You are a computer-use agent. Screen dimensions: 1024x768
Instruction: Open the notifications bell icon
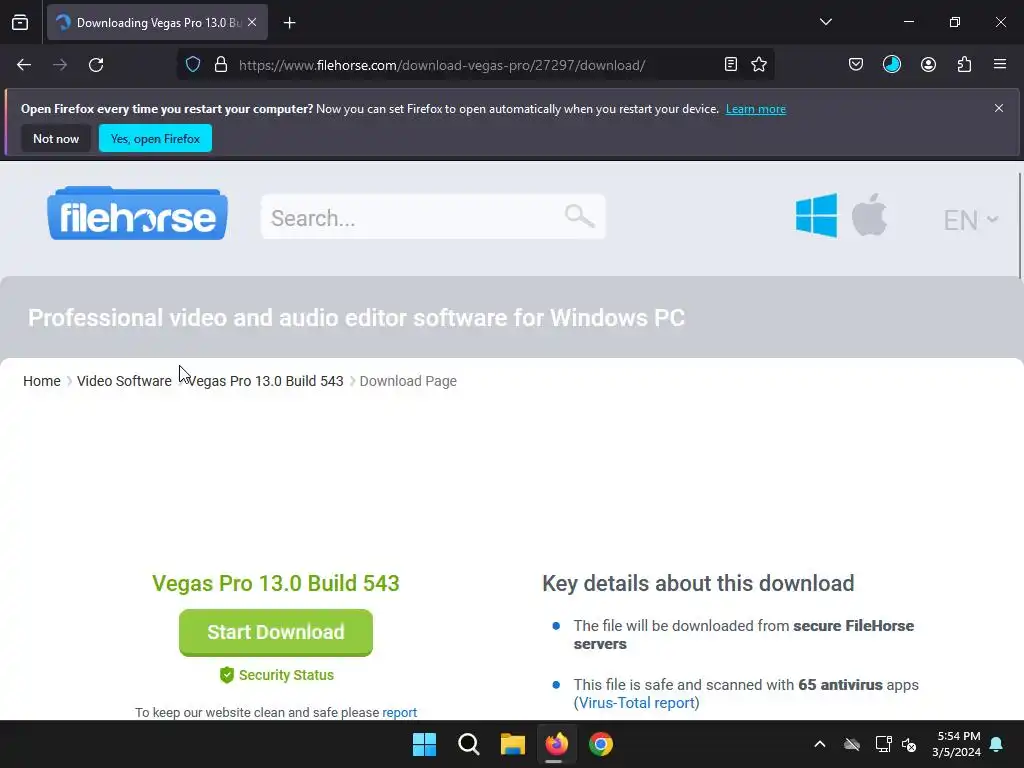click(997, 744)
